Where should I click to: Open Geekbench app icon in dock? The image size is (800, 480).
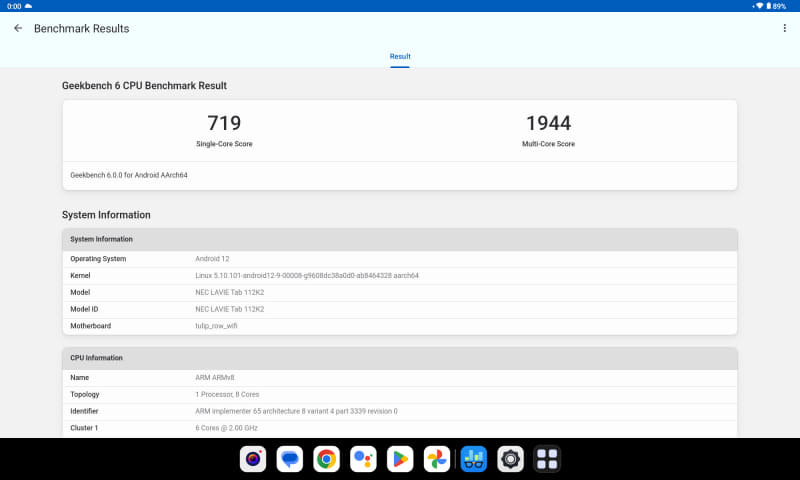tap(474, 459)
